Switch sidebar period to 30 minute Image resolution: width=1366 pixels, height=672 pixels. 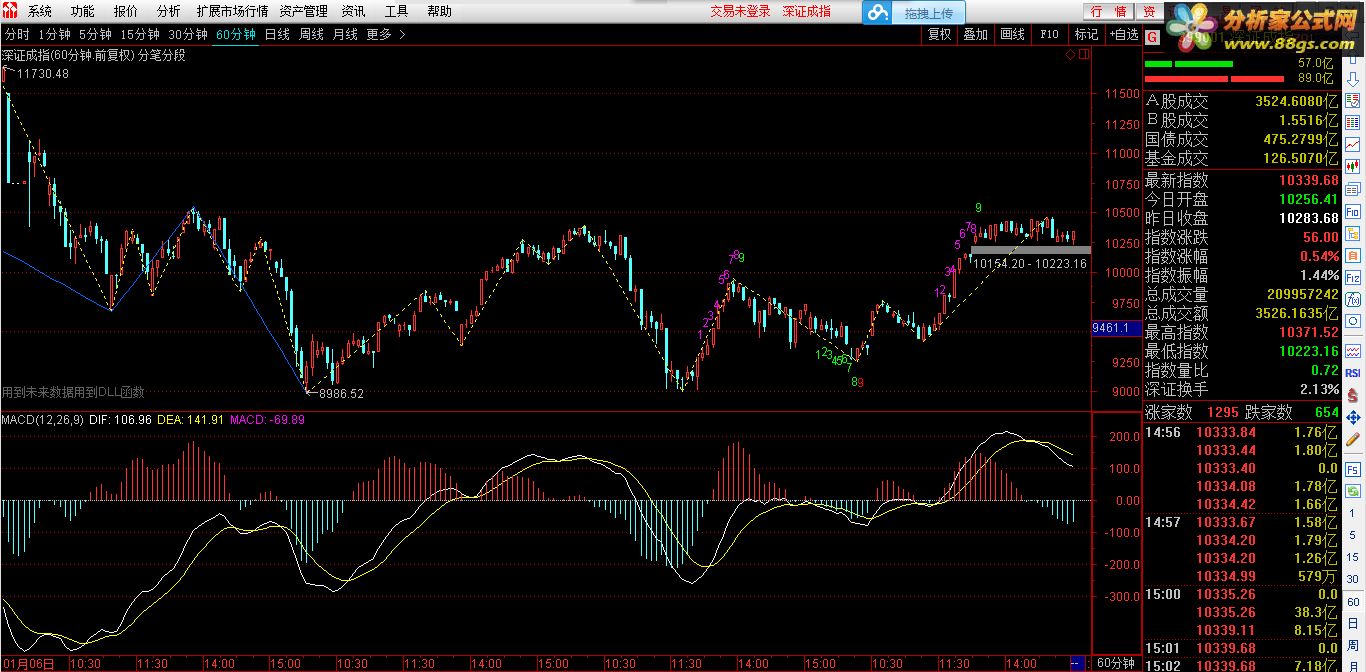pyautogui.click(x=1352, y=579)
